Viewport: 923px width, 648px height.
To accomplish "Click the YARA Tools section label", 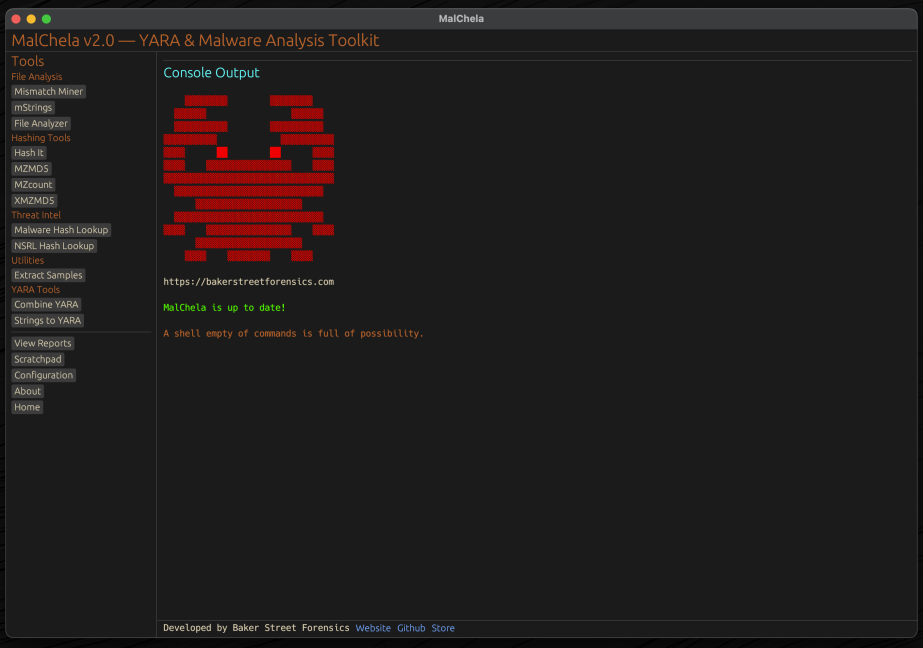I will point(35,290).
